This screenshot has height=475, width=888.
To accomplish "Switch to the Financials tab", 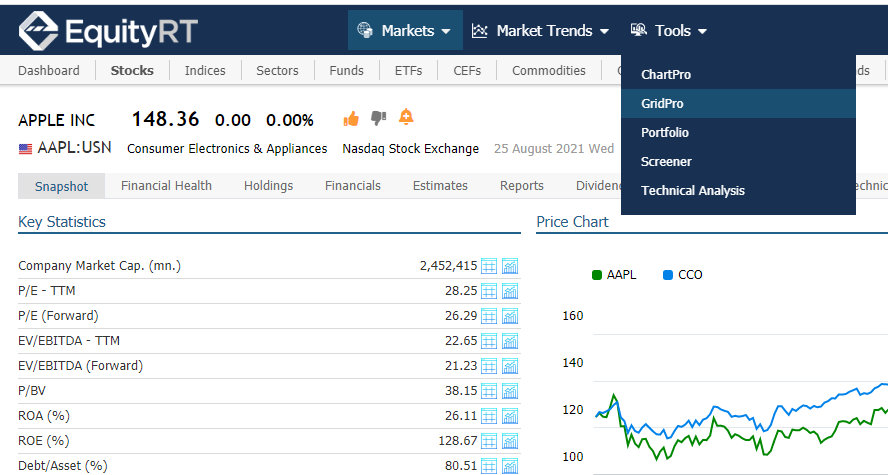I will tap(353, 186).
